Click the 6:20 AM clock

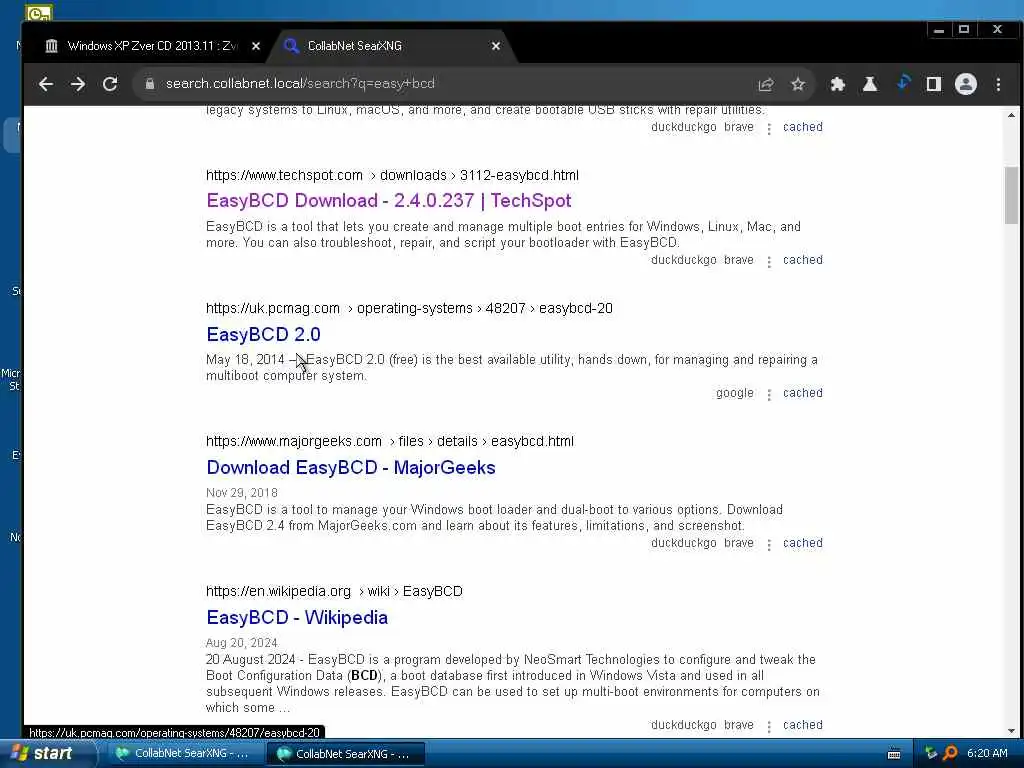[987, 754]
